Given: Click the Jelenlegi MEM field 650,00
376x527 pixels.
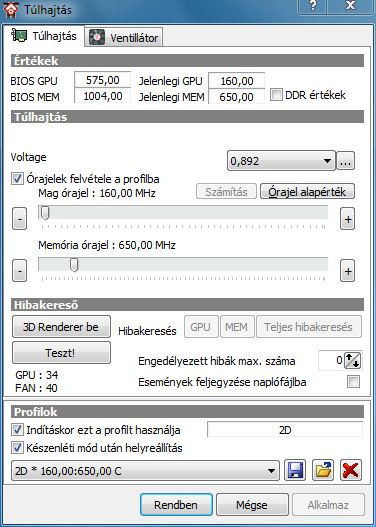Looking at the screenshot, I should (237, 97).
